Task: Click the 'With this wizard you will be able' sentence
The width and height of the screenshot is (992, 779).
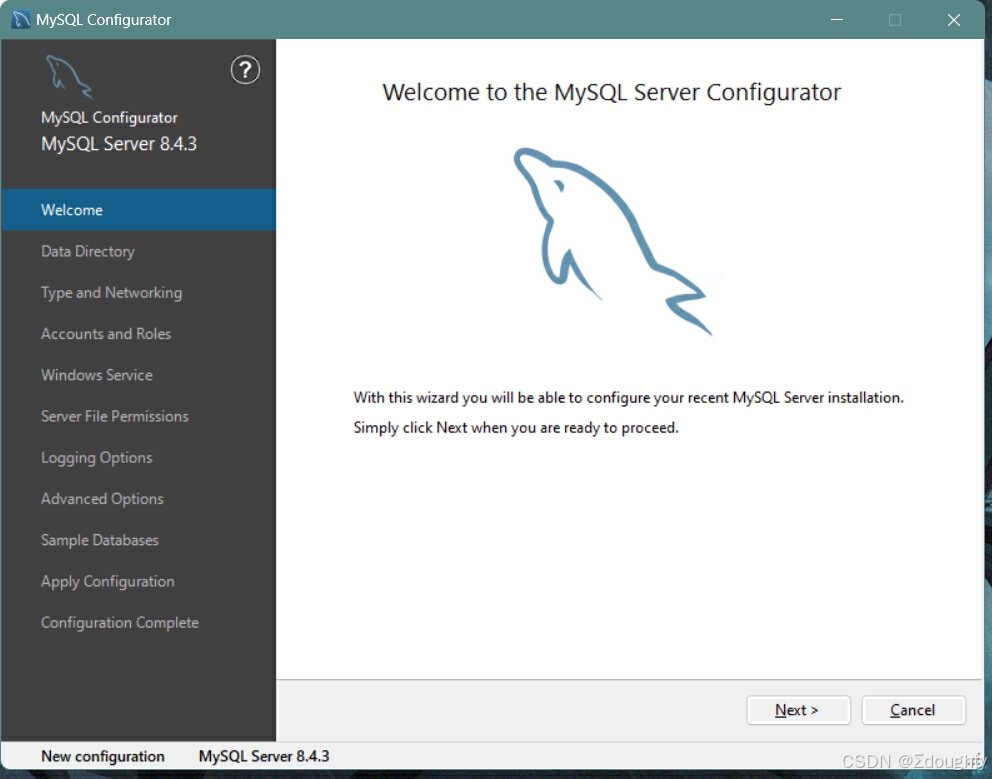Action: [x=628, y=397]
